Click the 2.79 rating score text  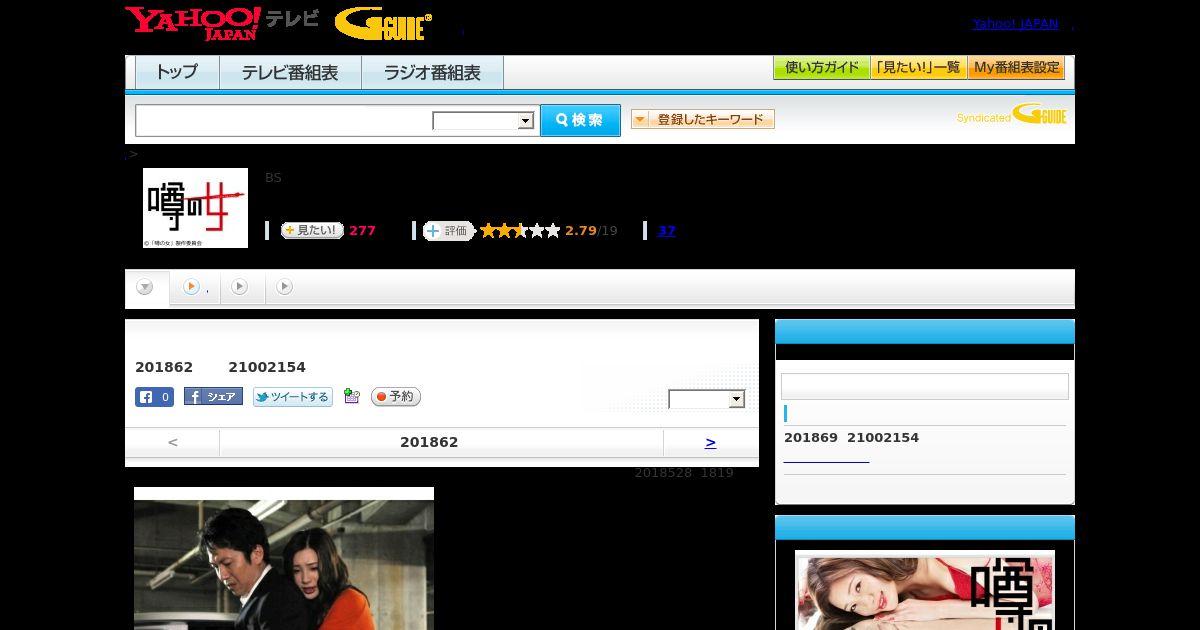580,231
